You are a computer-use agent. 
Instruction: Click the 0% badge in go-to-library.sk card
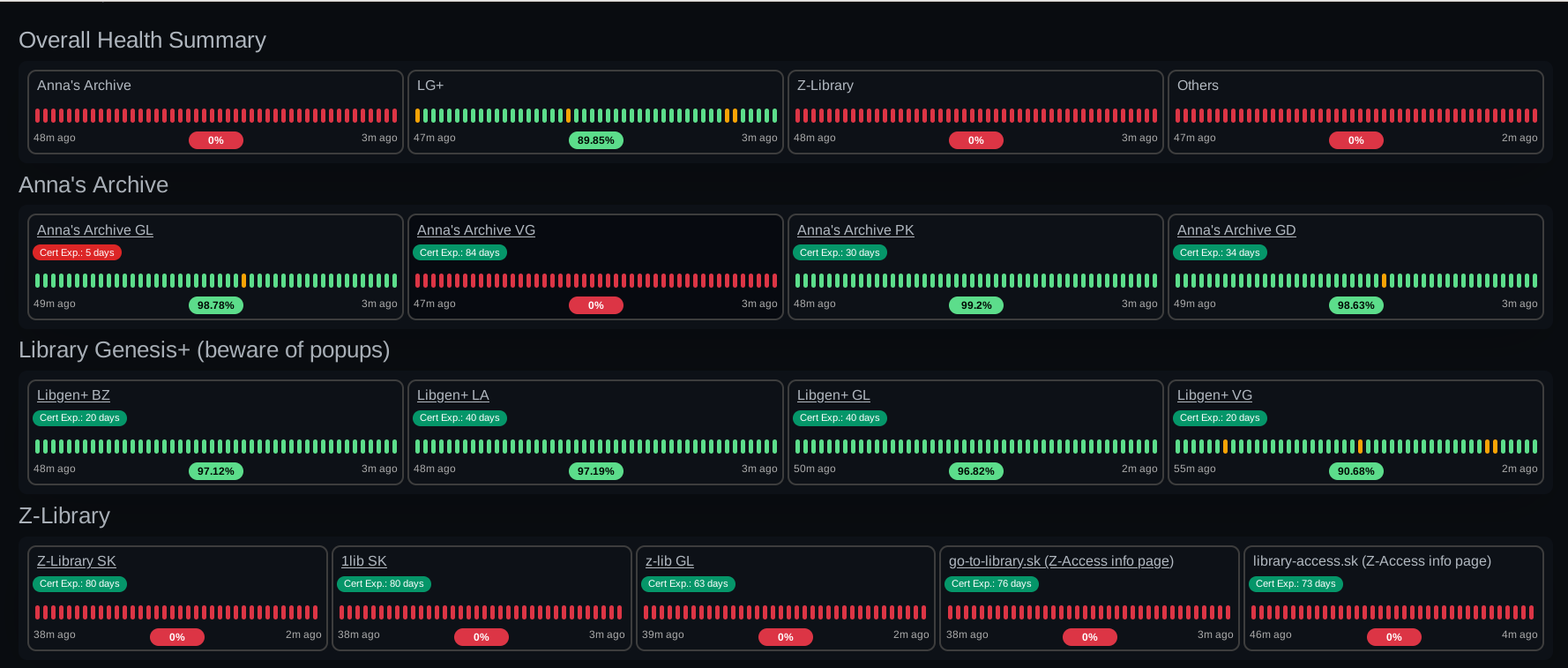[x=1090, y=637]
